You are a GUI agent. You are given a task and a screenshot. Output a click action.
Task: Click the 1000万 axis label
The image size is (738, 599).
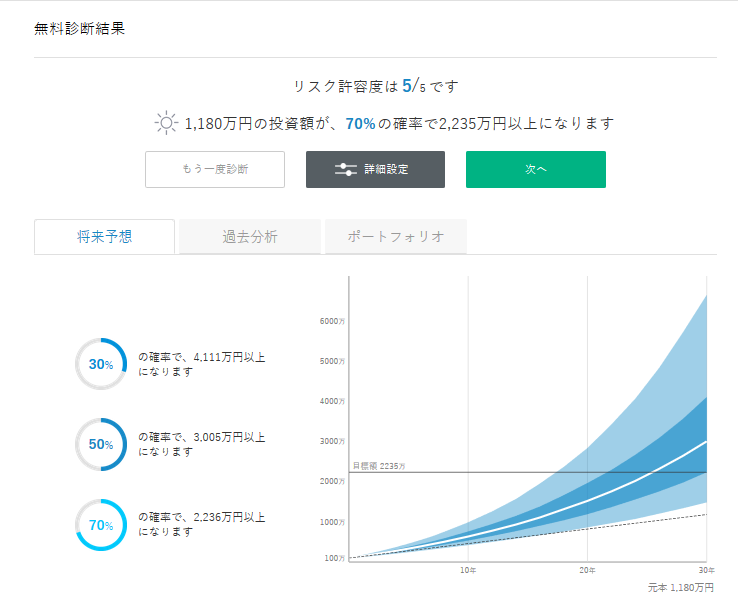[x=332, y=522]
